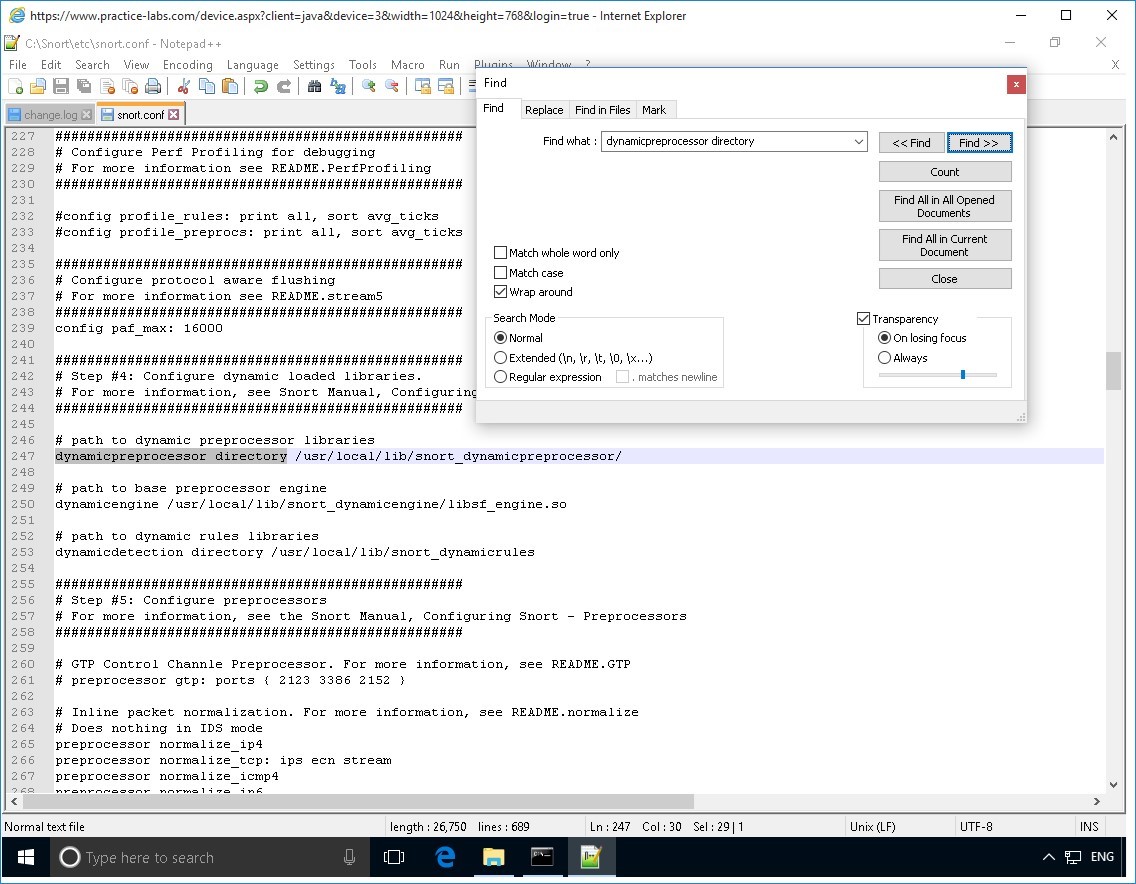The image size is (1136, 884).
Task: Enable Match whole word only
Action: 501,253
